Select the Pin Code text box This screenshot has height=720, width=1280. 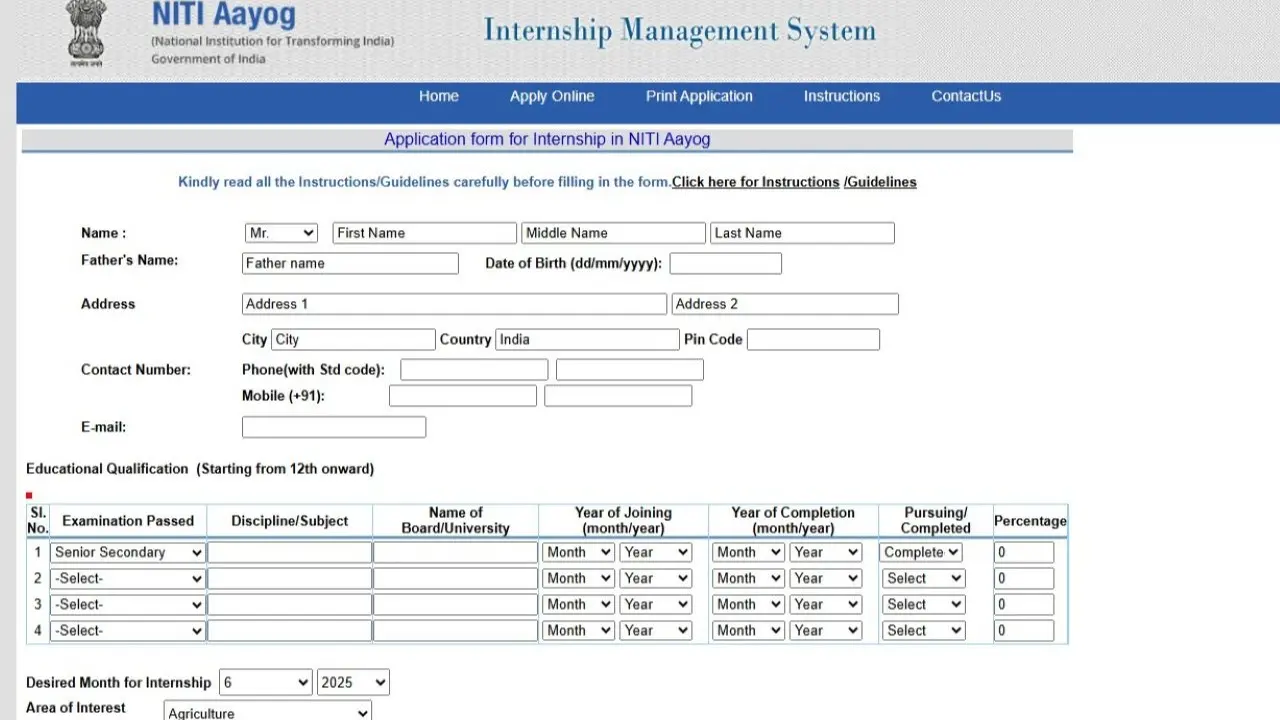click(813, 339)
